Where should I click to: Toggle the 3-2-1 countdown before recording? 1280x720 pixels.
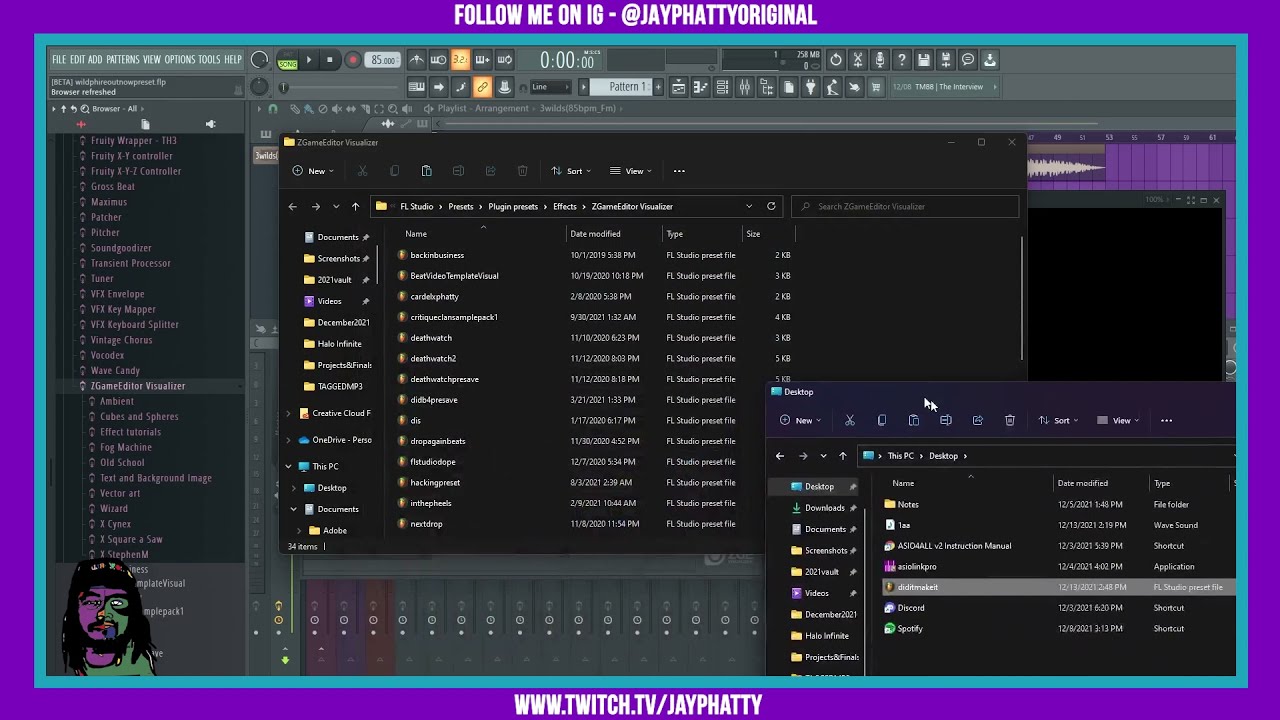point(460,60)
